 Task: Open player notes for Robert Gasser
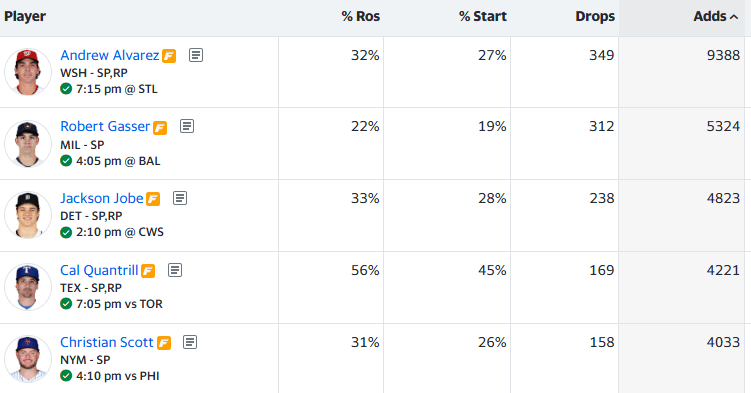(x=187, y=126)
